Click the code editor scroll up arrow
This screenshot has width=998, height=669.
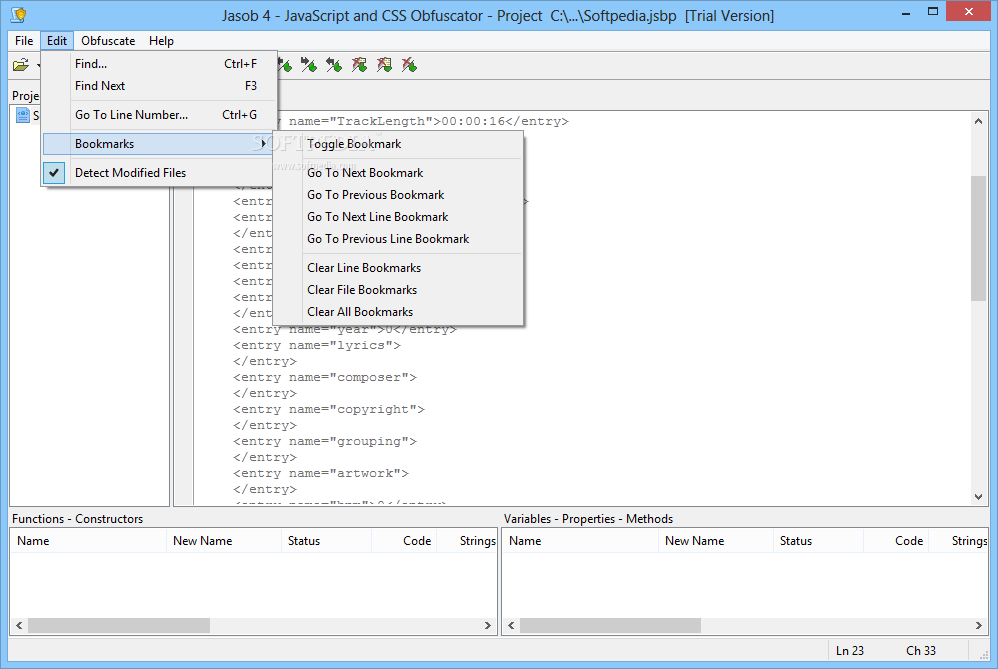click(978, 121)
